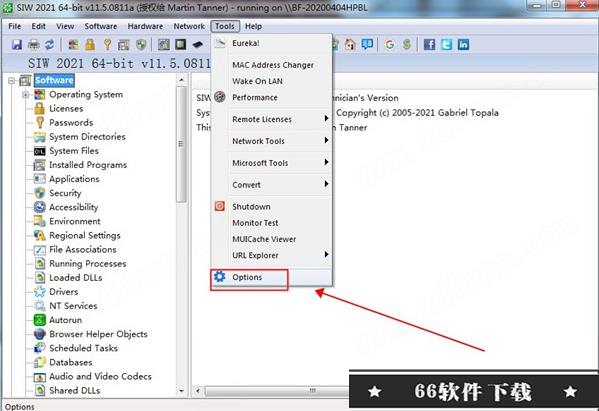599x411 pixels.
Task: Open Facebook via the toolbar icon
Action: [x=429, y=45]
